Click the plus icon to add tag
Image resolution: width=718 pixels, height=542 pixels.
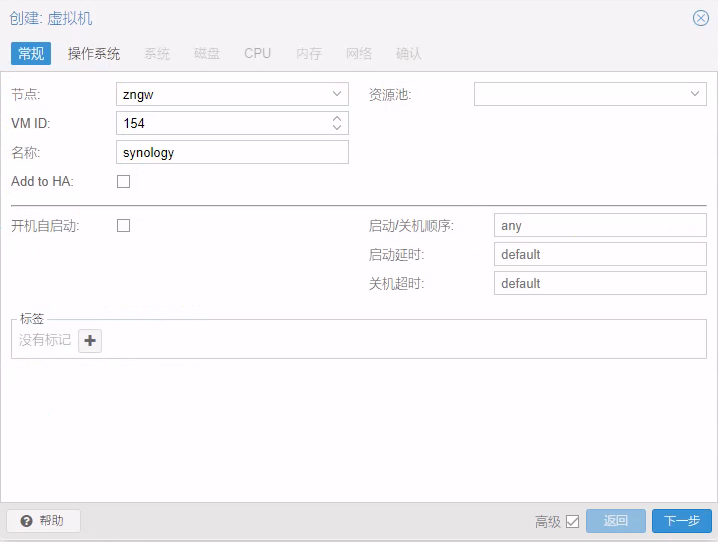(90, 341)
